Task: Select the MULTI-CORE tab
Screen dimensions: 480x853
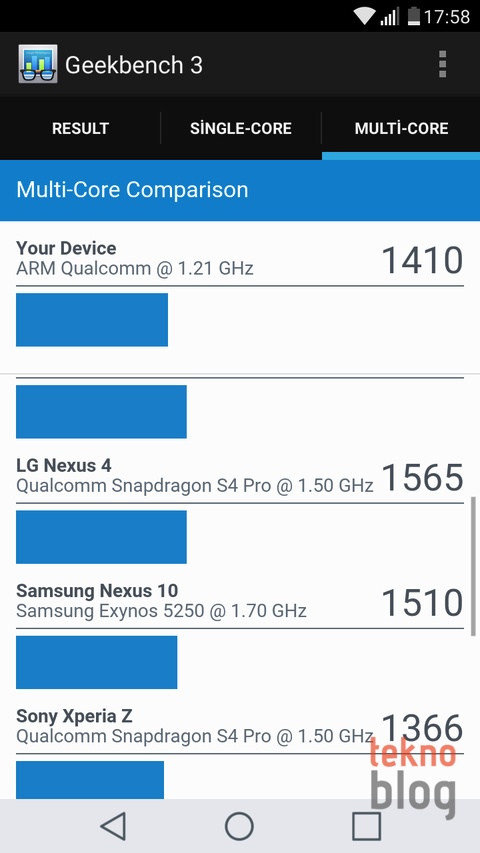Action: (401, 128)
